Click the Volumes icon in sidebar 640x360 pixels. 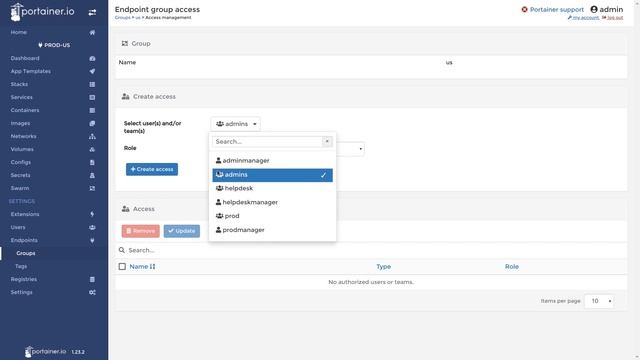coord(92,149)
